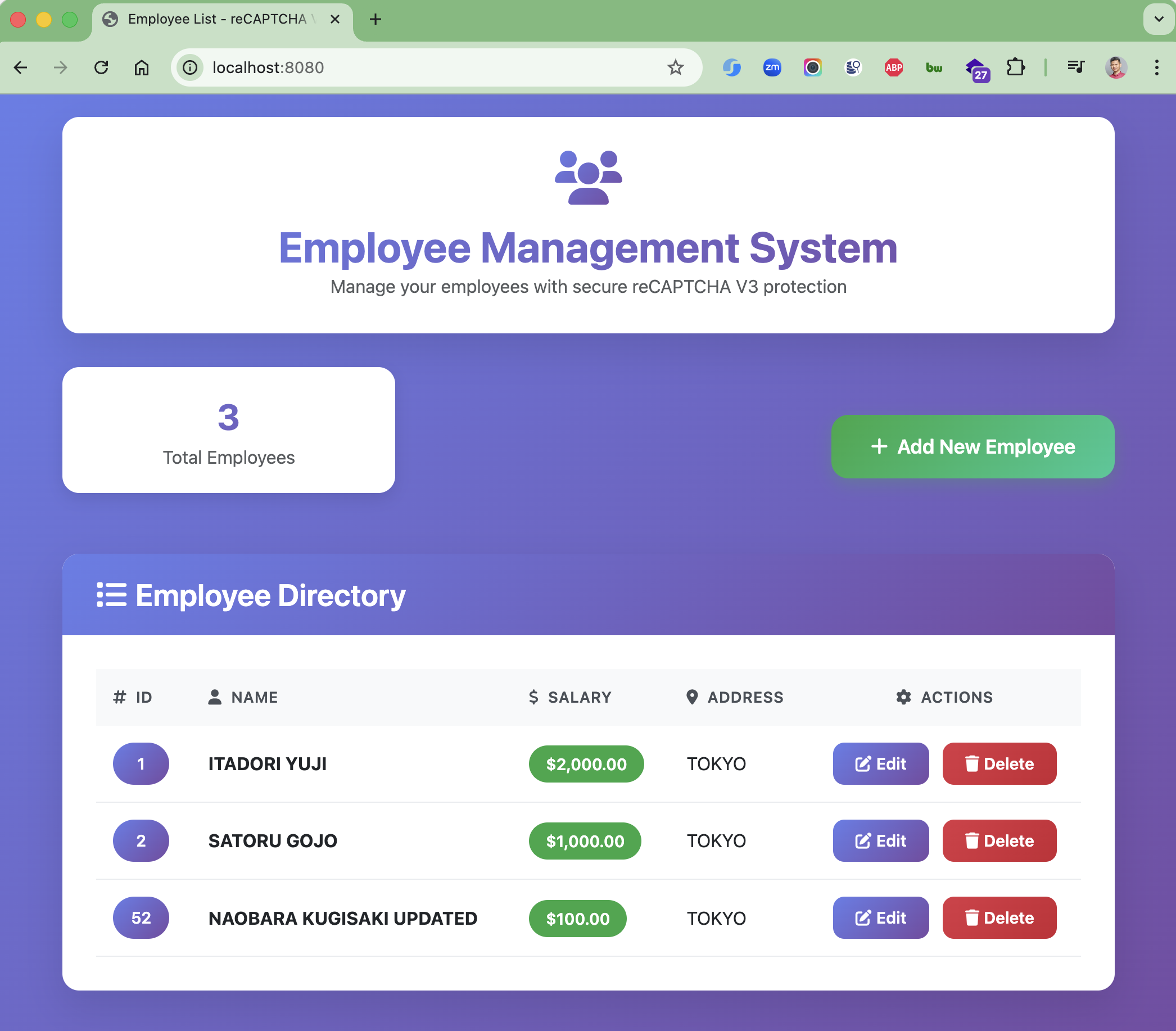This screenshot has width=1176, height=1031.
Task: Delete the Satoru Gojo employee
Action: pyautogui.click(x=999, y=840)
